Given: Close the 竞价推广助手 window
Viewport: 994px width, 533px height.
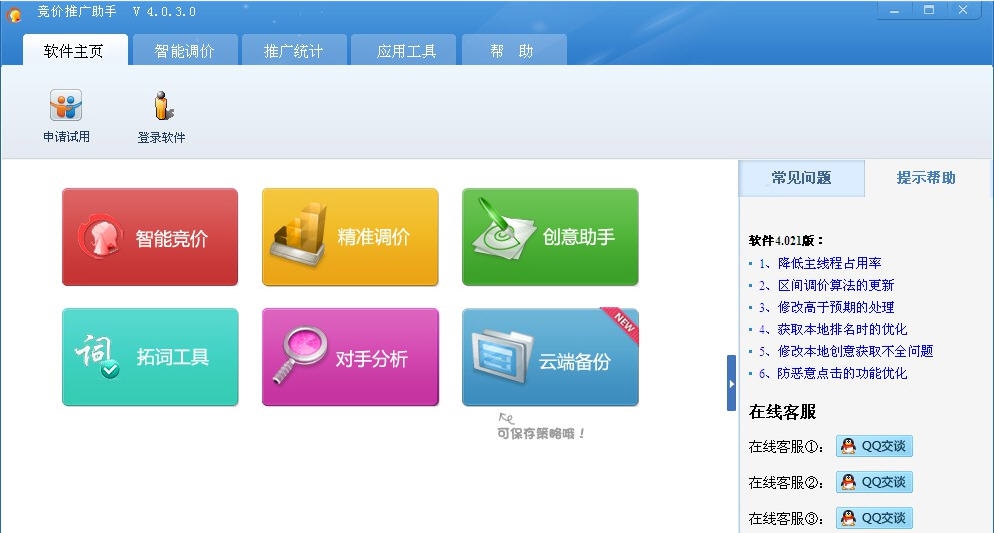Looking at the screenshot, I should pyautogui.click(x=963, y=11).
